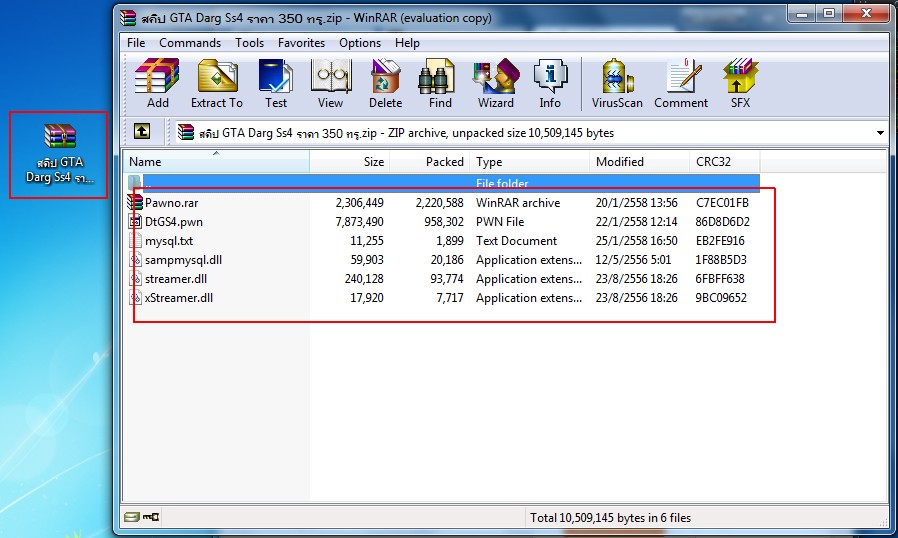Click the CRC32 value C7EC01FB

[x=722, y=203]
